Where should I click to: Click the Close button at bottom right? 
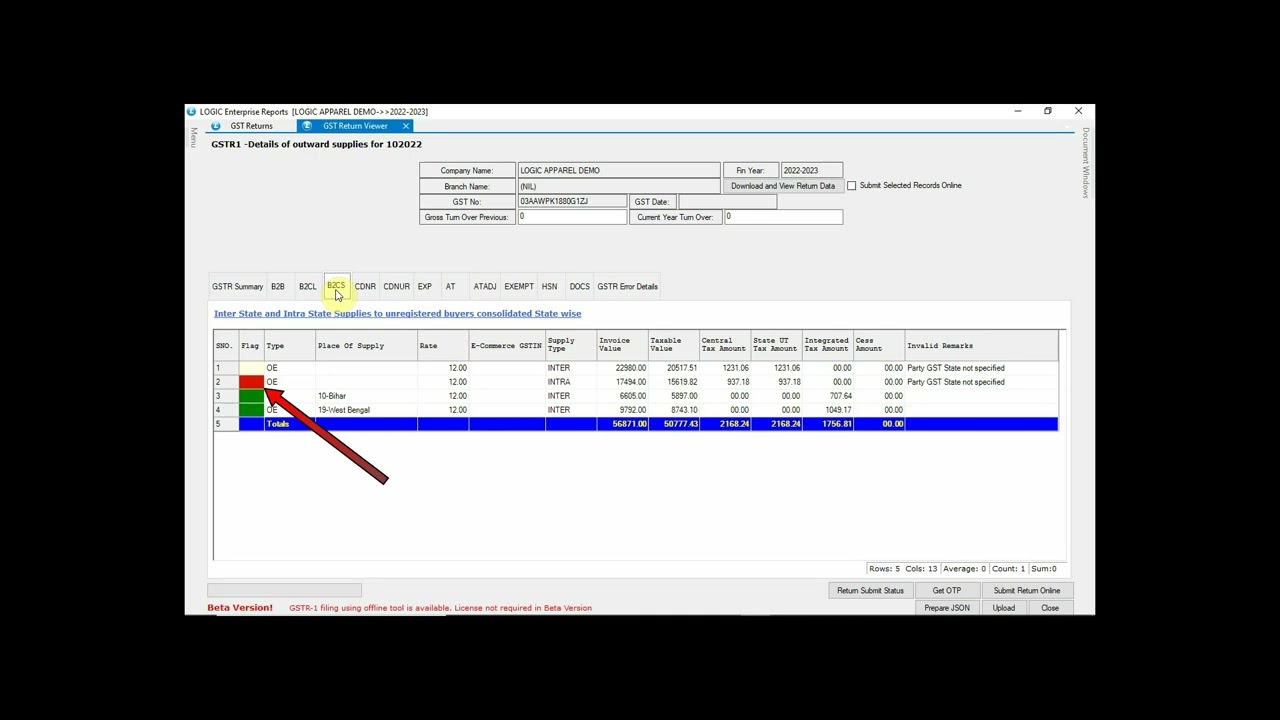coord(1050,608)
